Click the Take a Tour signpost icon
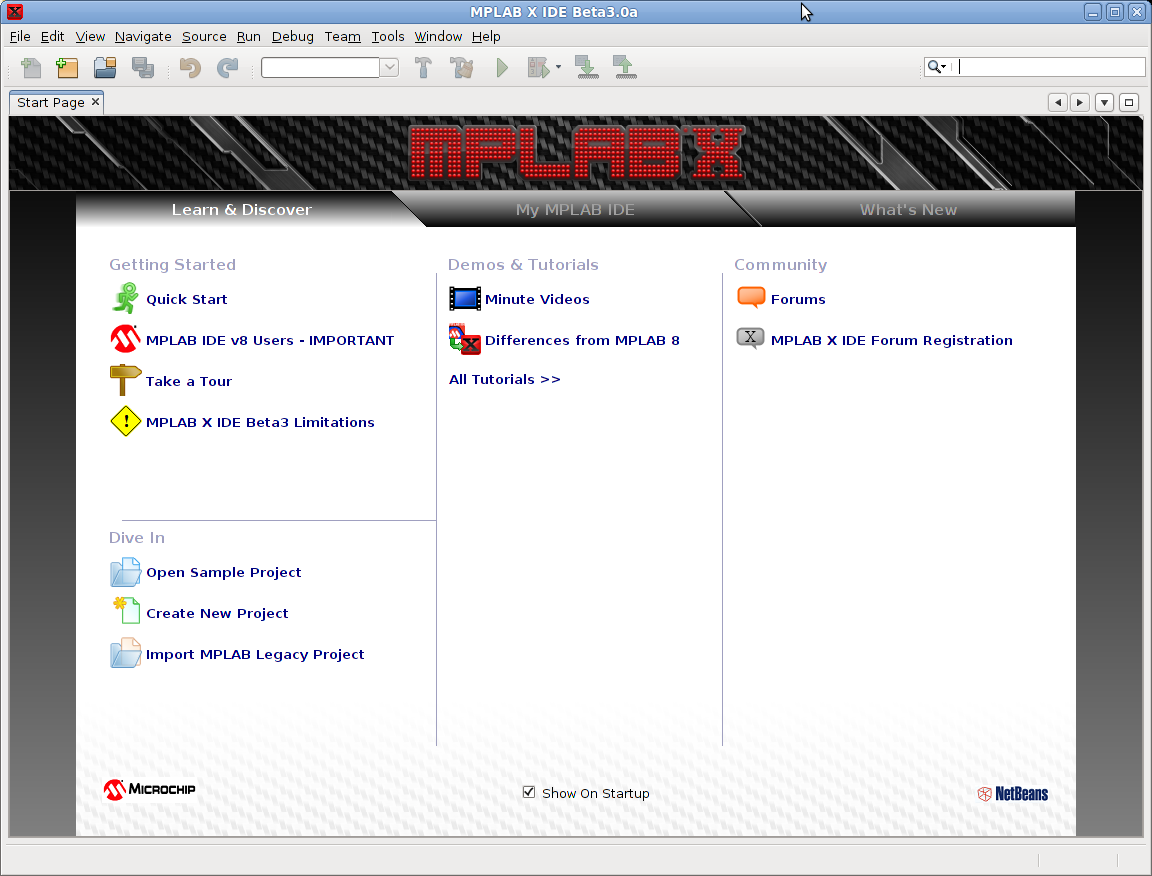 point(125,381)
